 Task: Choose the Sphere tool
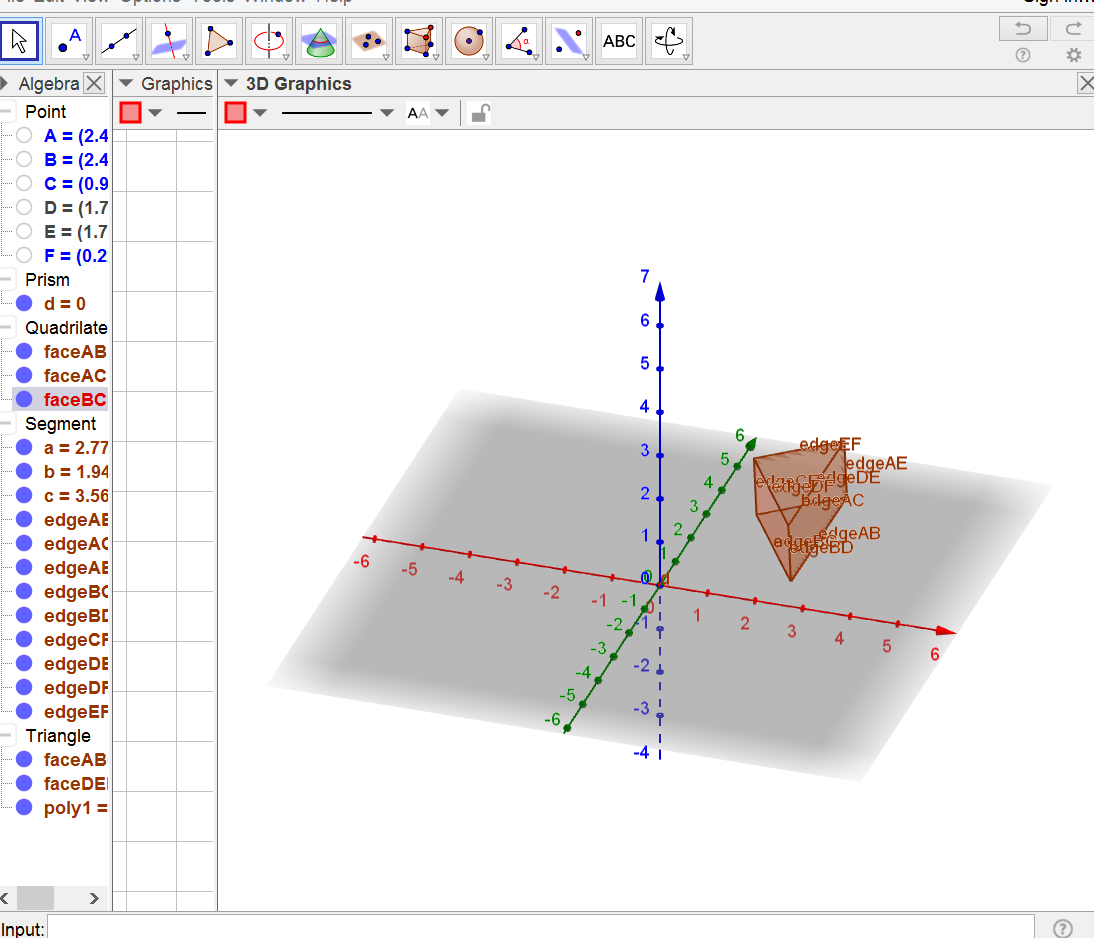click(x=468, y=41)
